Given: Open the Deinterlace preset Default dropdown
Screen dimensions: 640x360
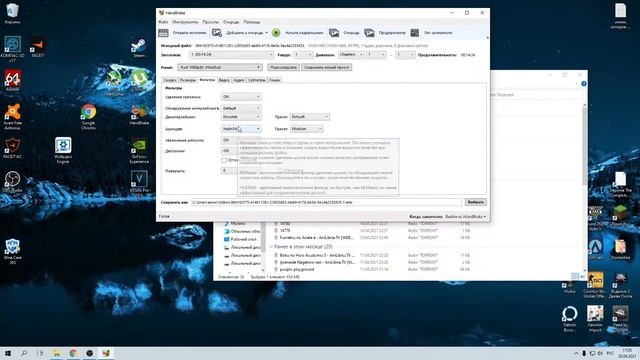Looking at the screenshot, I should click(310, 117).
